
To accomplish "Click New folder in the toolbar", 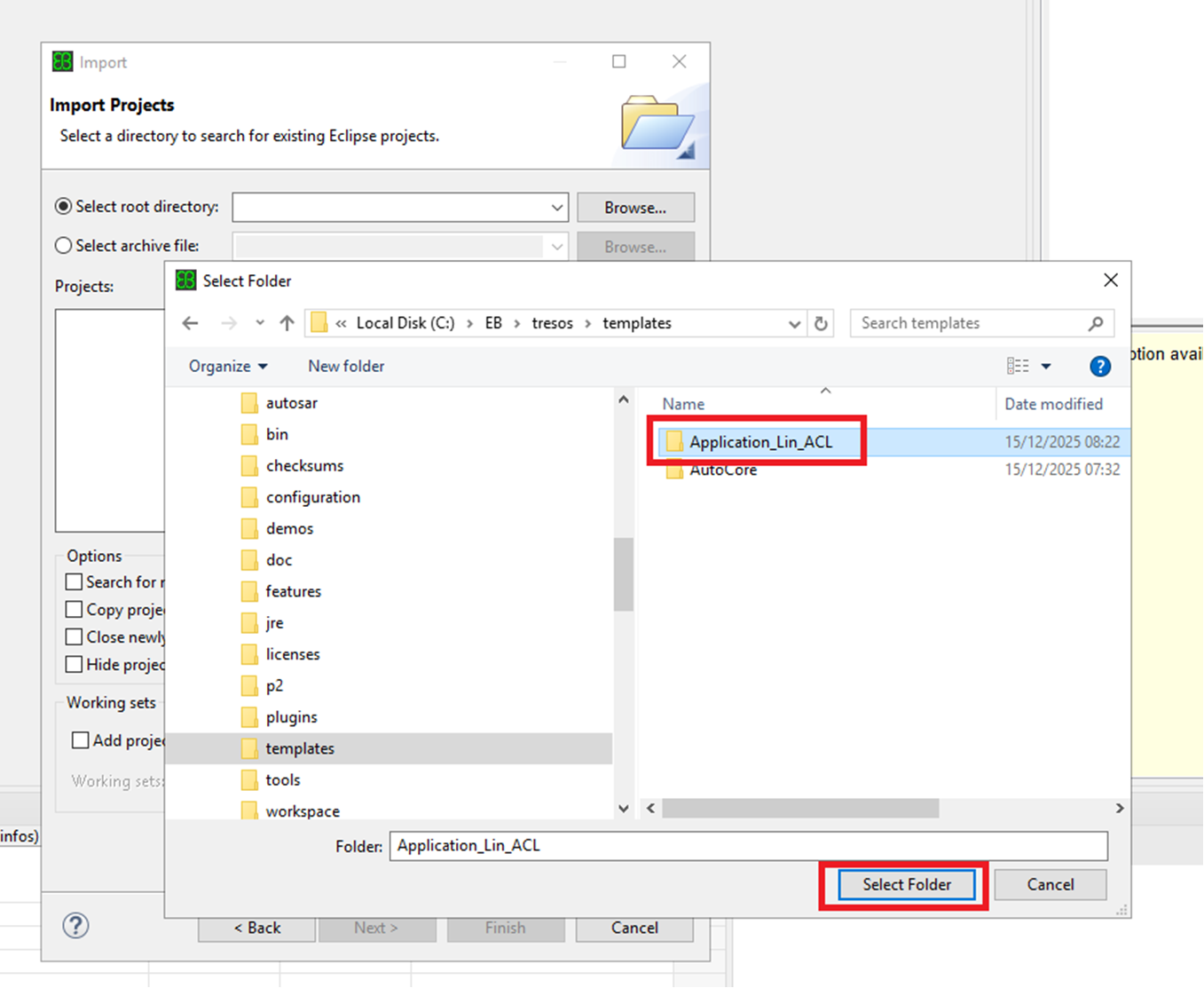I will [346, 367].
